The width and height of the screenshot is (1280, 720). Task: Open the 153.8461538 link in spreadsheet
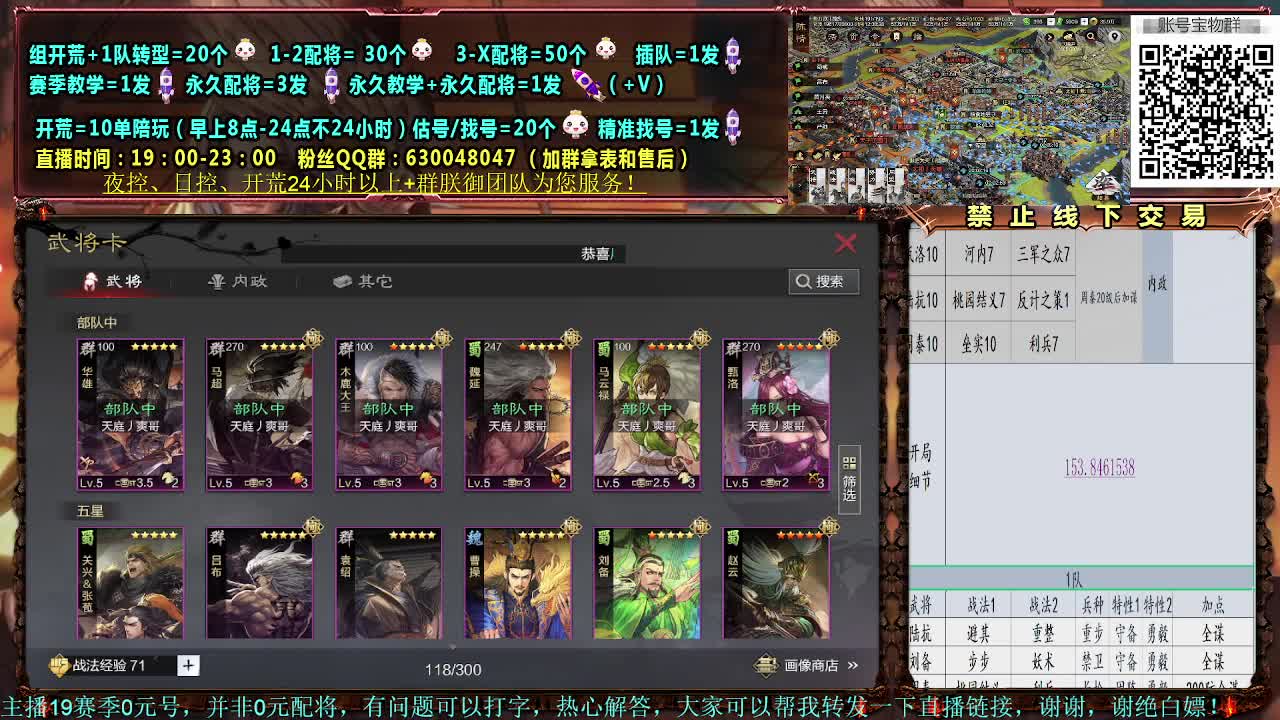click(1099, 467)
